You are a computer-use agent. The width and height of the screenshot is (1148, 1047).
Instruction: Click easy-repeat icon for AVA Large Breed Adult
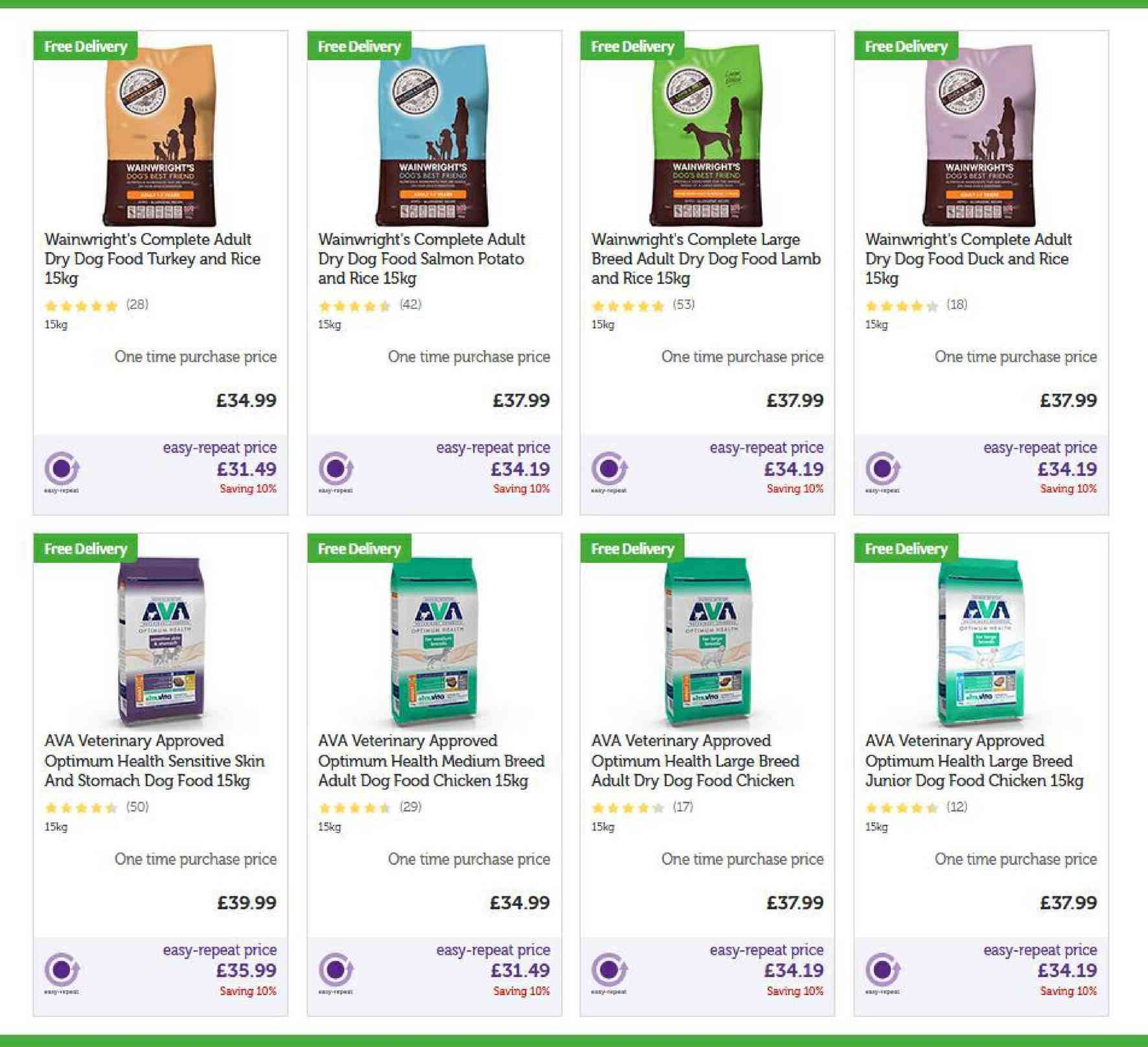pos(609,971)
